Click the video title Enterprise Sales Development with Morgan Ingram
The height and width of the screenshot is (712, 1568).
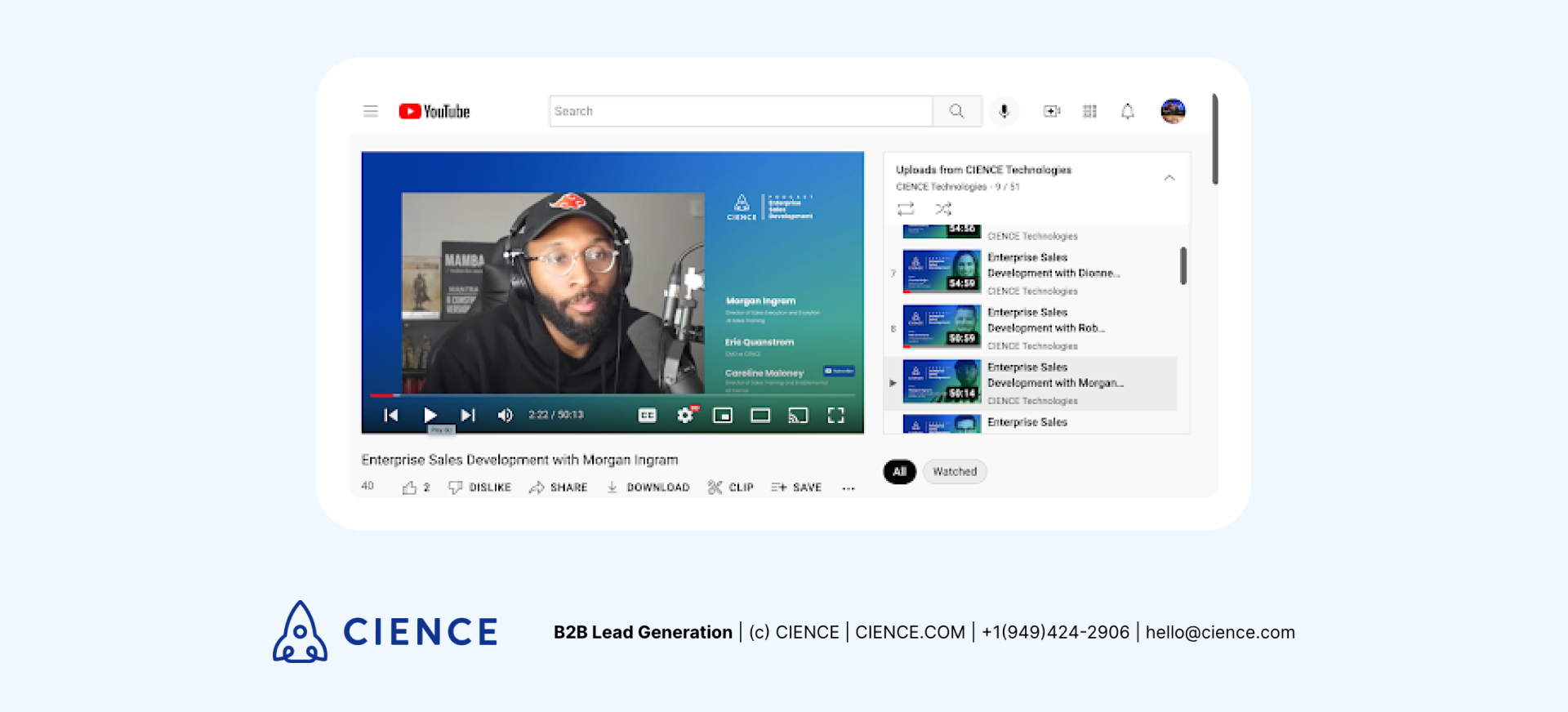pos(519,461)
